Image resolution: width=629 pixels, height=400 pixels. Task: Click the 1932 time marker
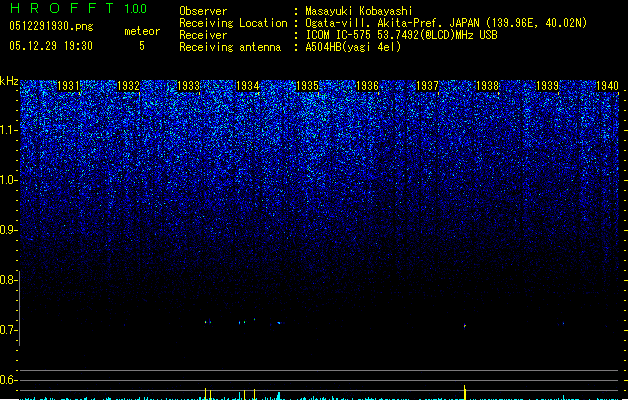(128, 86)
